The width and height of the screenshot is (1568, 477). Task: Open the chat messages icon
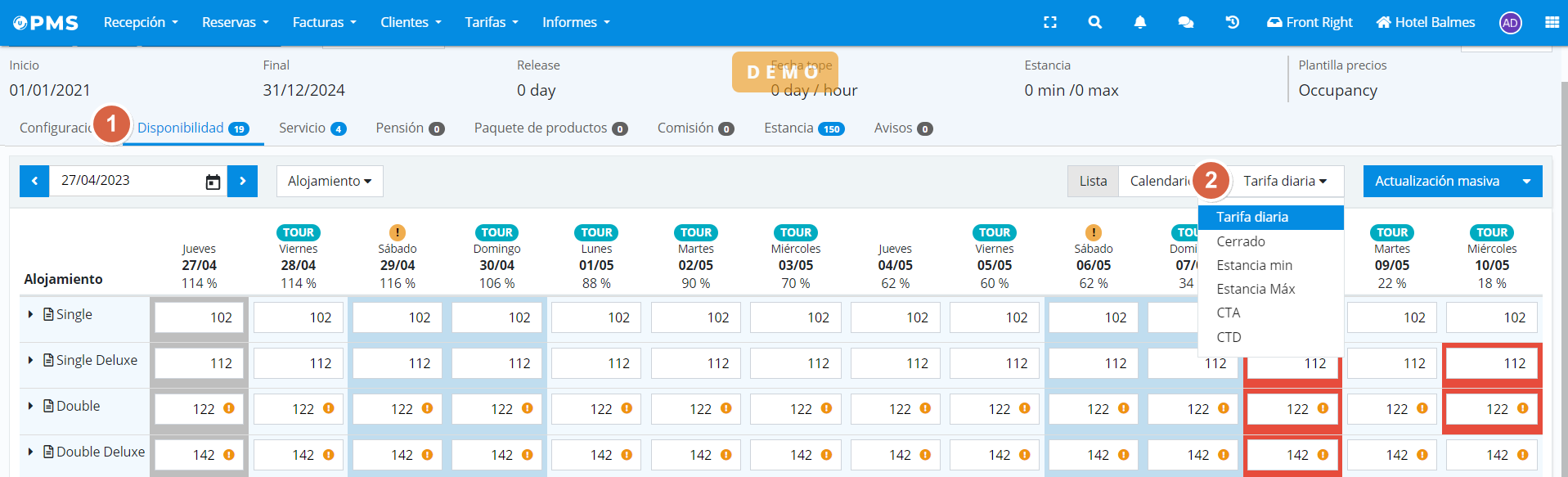1185,23
